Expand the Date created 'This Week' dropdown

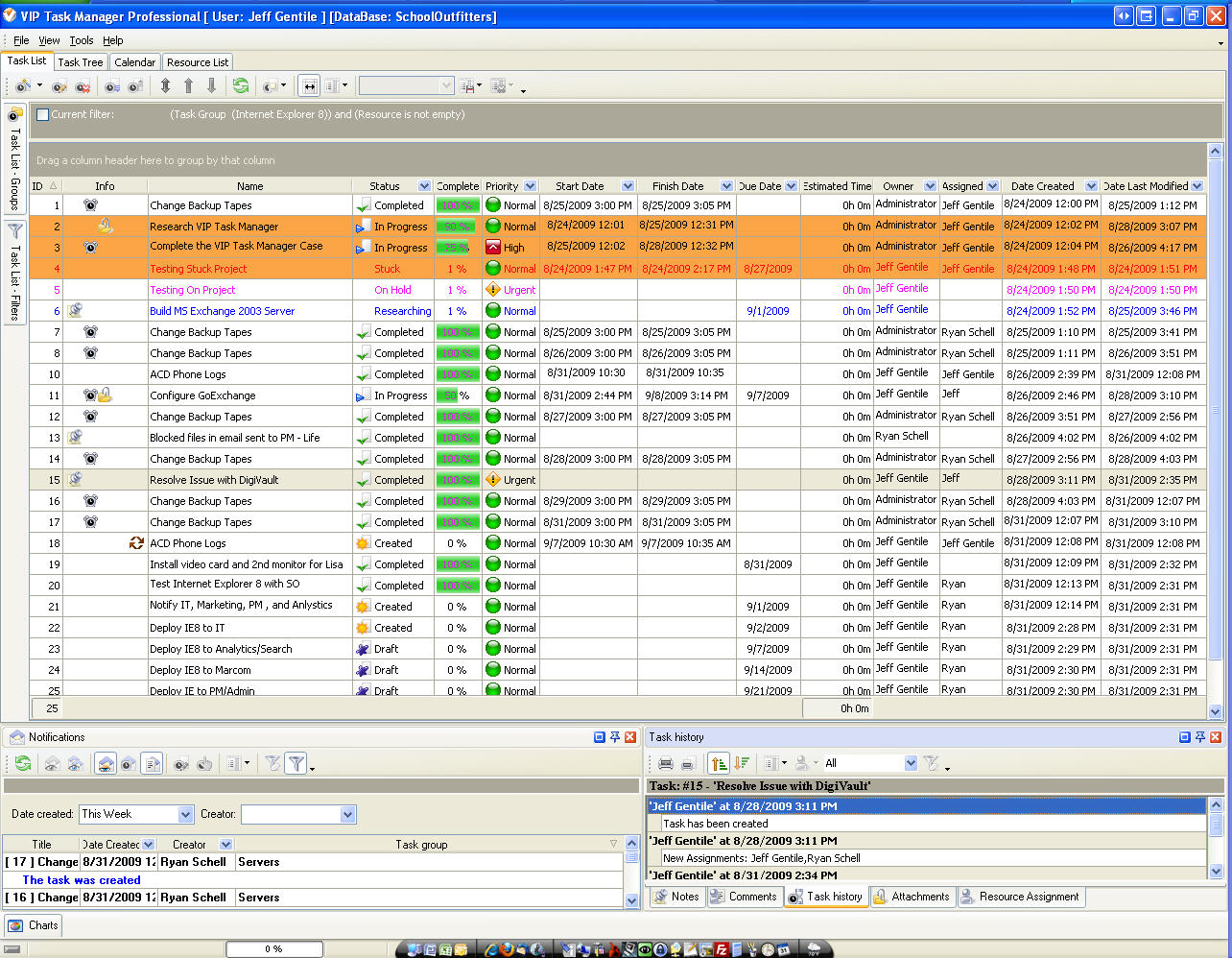[x=186, y=814]
